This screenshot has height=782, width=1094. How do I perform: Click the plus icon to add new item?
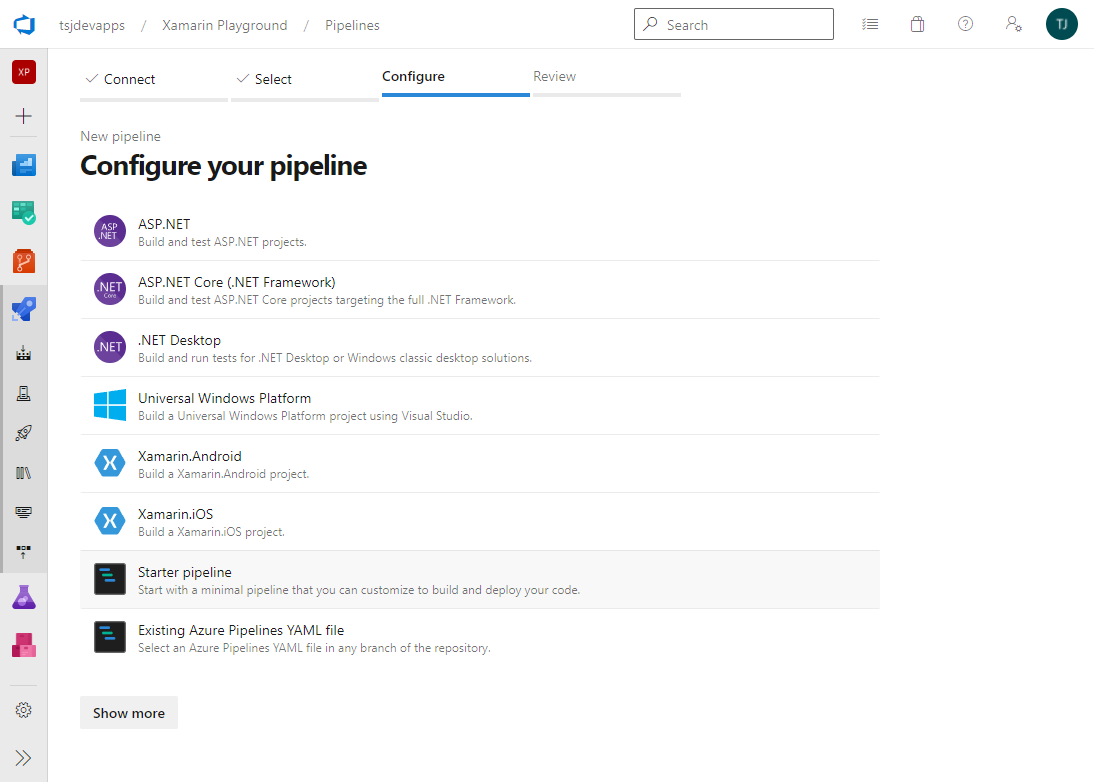click(x=24, y=116)
